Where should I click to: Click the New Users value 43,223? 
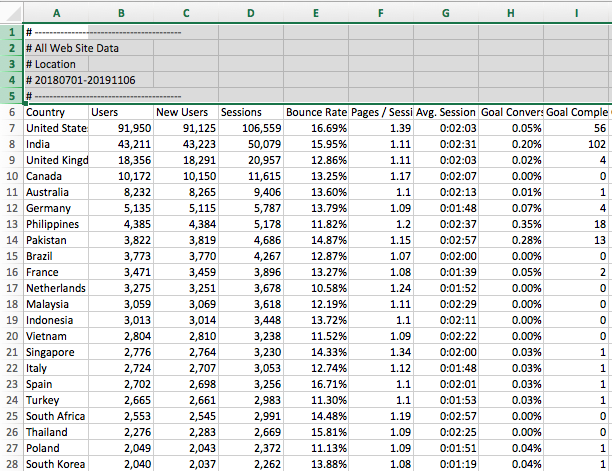(186, 144)
